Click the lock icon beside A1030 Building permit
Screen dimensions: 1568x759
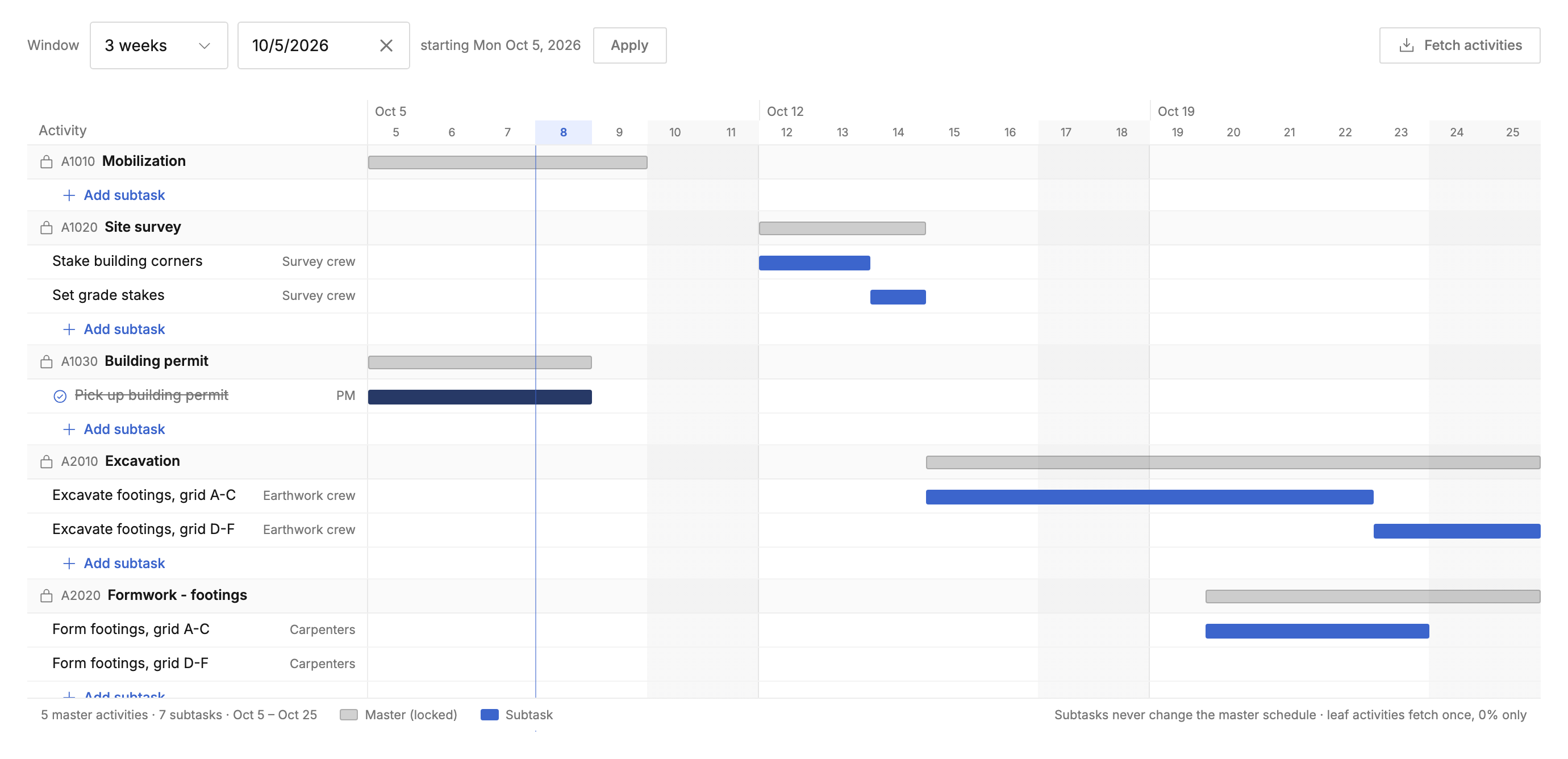46,361
